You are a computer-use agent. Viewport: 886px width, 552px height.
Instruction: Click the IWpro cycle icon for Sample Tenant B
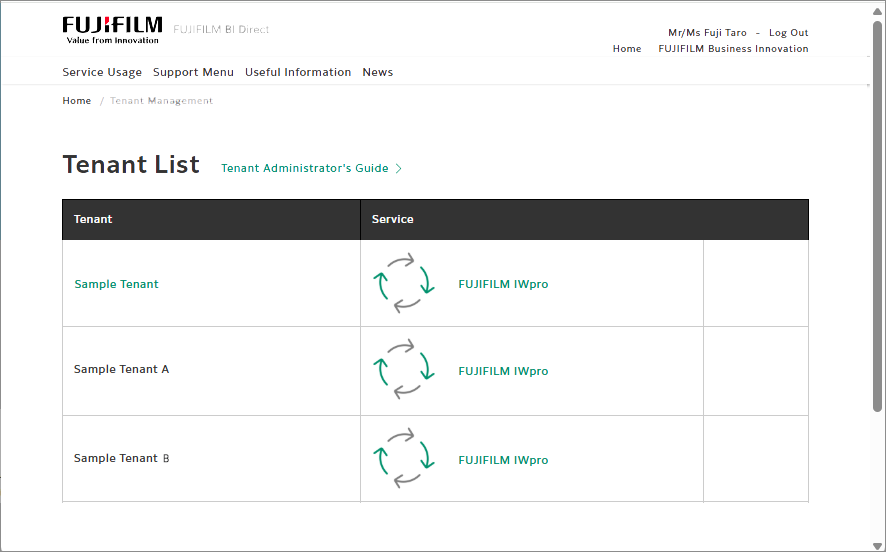point(403,458)
